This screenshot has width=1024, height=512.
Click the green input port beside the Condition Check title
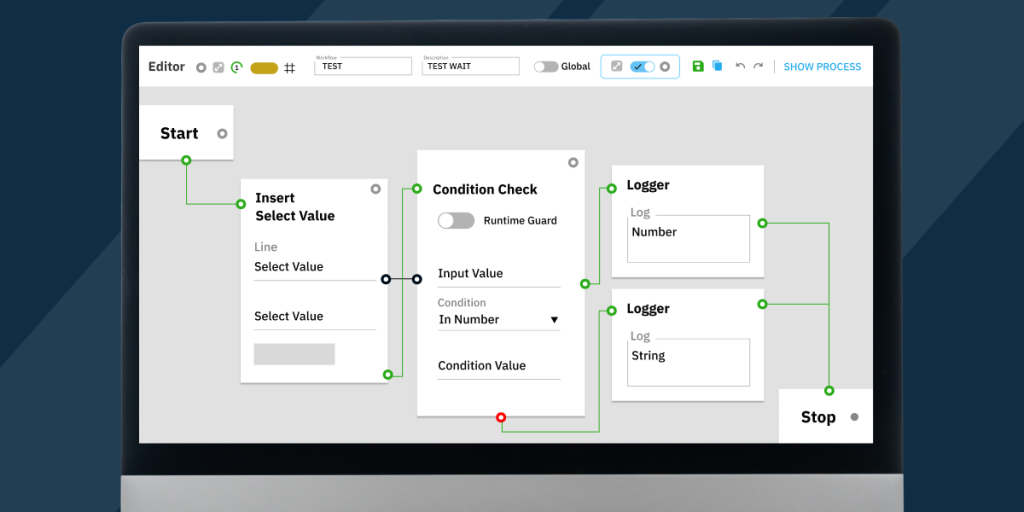click(x=417, y=189)
